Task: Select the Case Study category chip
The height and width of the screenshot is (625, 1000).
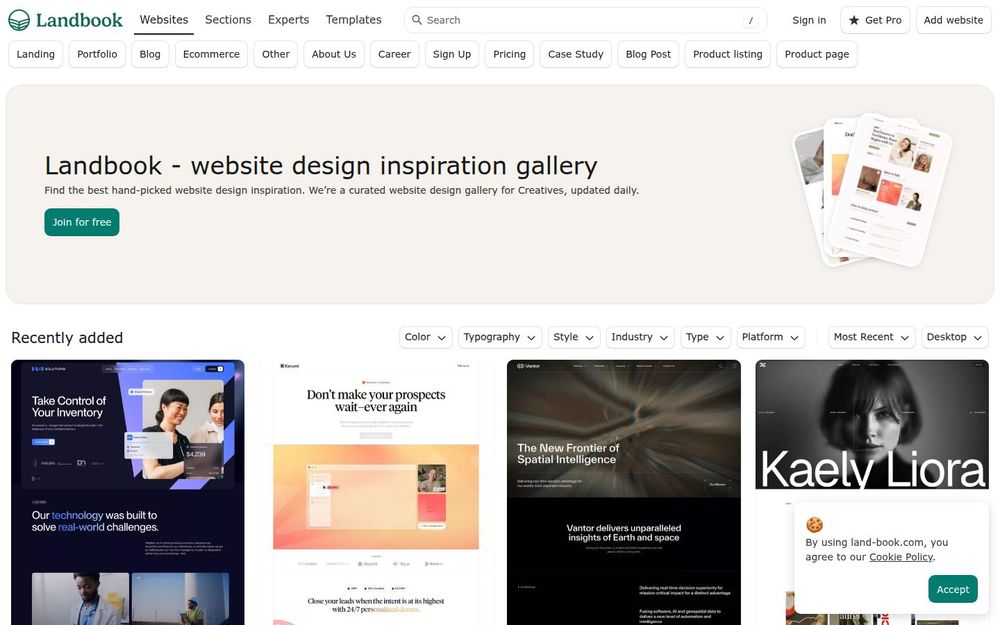Action: tap(575, 54)
